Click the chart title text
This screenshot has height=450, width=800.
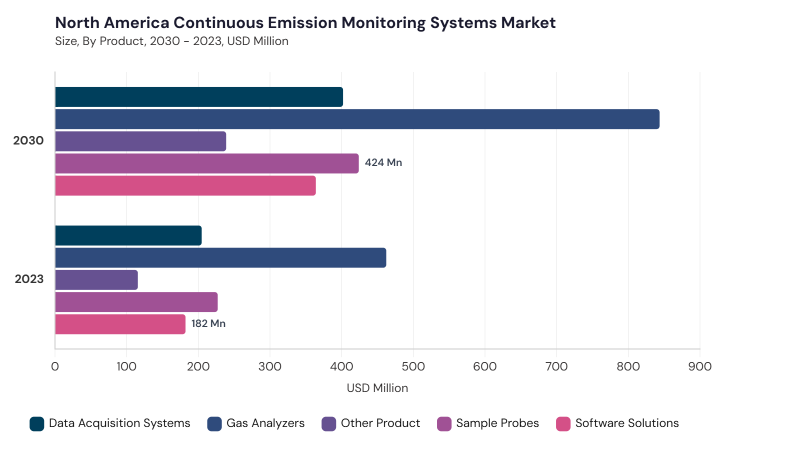point(305,22)
